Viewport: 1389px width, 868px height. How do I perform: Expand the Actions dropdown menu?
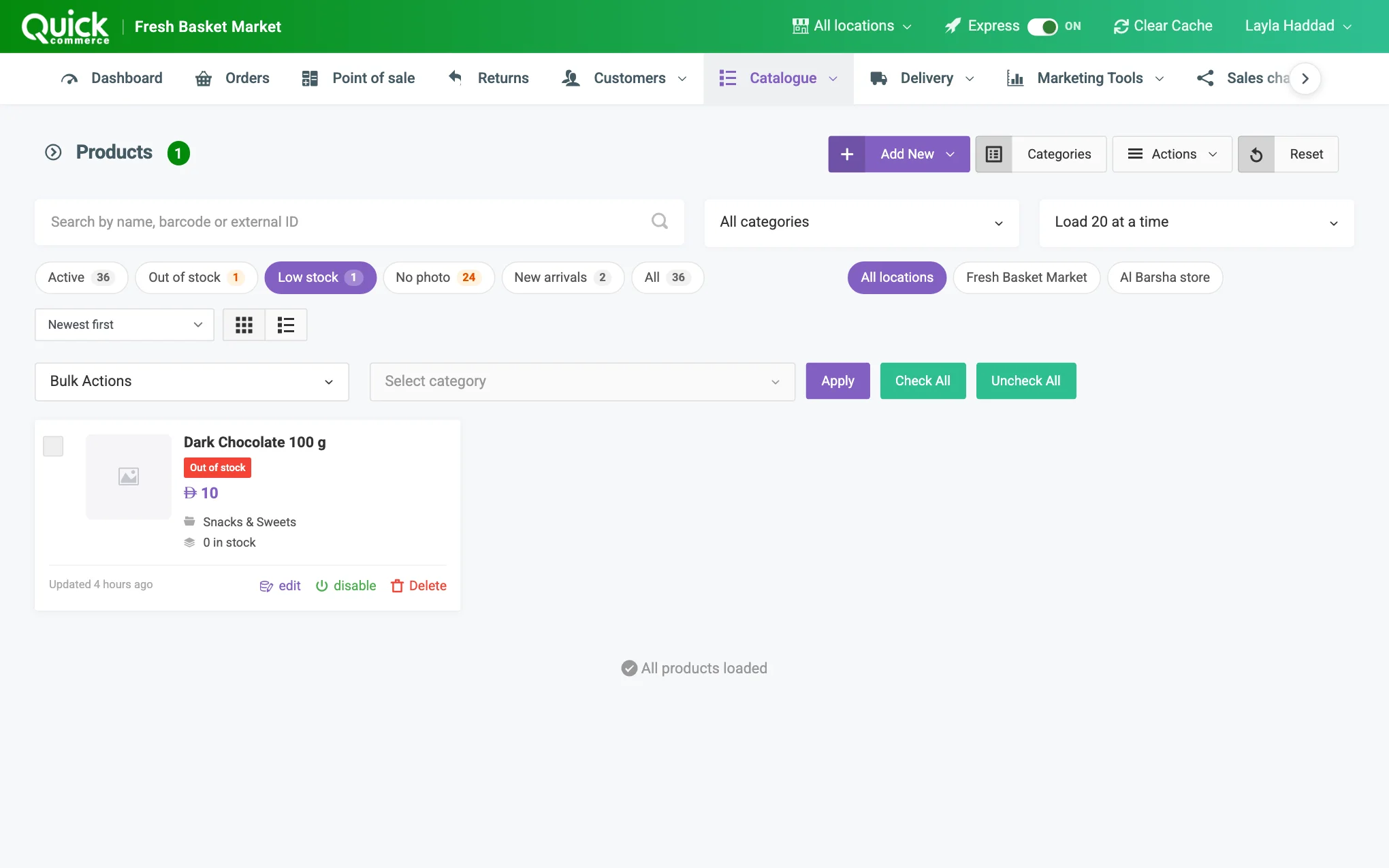click(x=1172, y=155)
